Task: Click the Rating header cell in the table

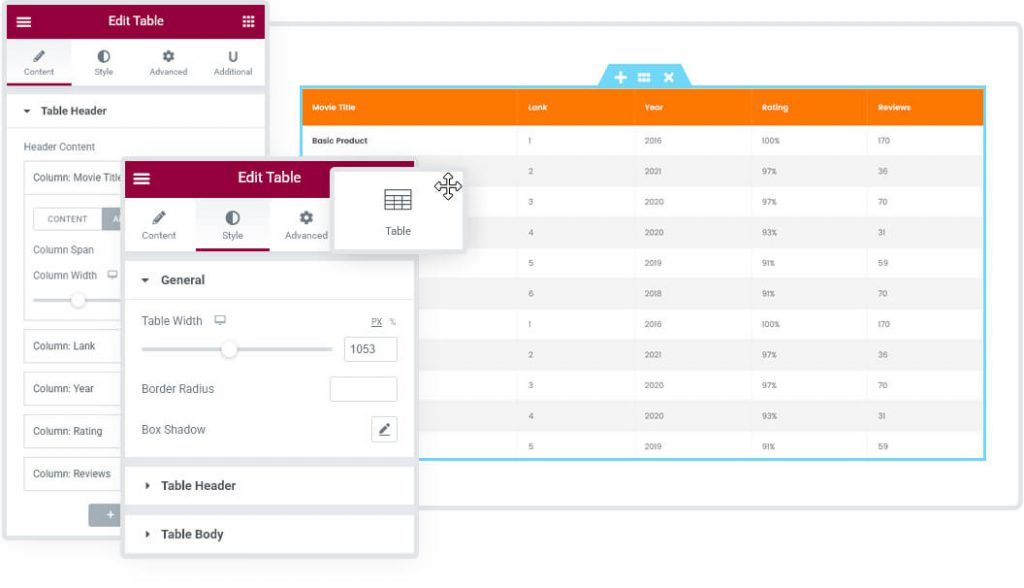Action: pos(809,107)
